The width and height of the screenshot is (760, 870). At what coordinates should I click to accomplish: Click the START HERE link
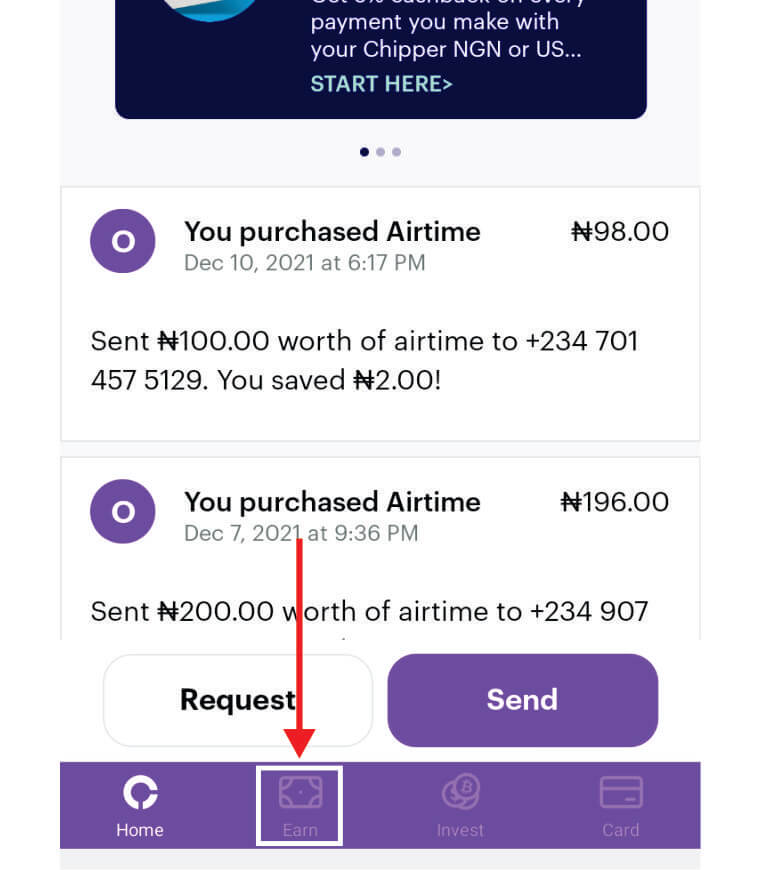pos(381,84)
